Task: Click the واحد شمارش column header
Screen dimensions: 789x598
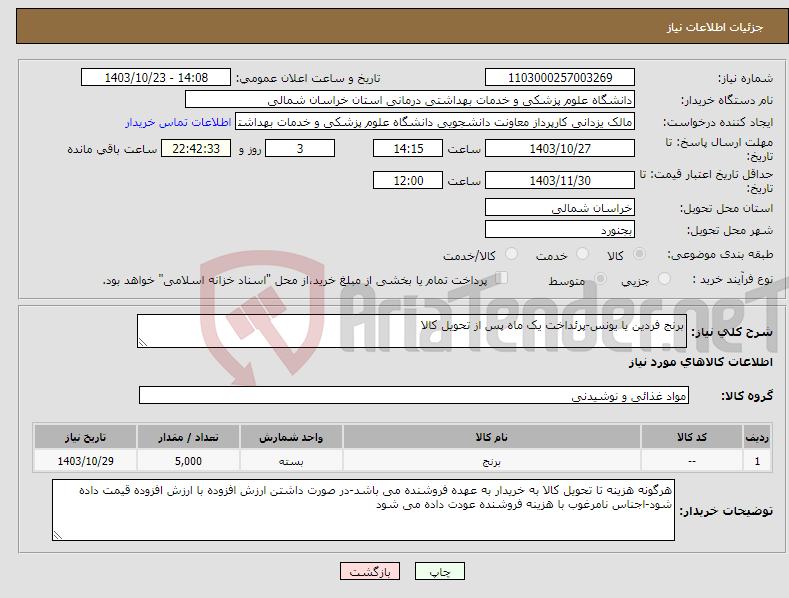Action: tap(291, 437)
